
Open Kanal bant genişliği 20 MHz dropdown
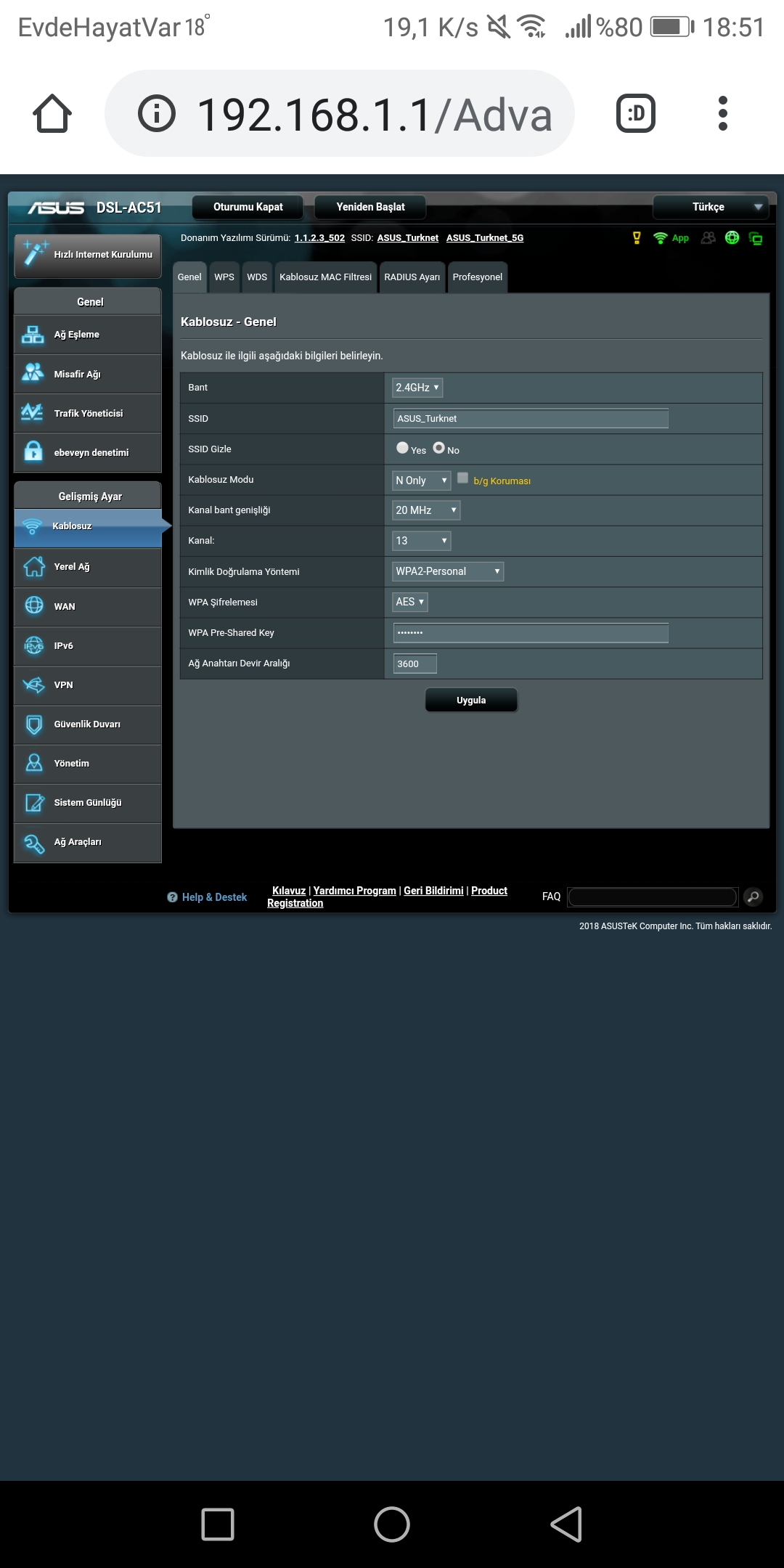[426, 510]
